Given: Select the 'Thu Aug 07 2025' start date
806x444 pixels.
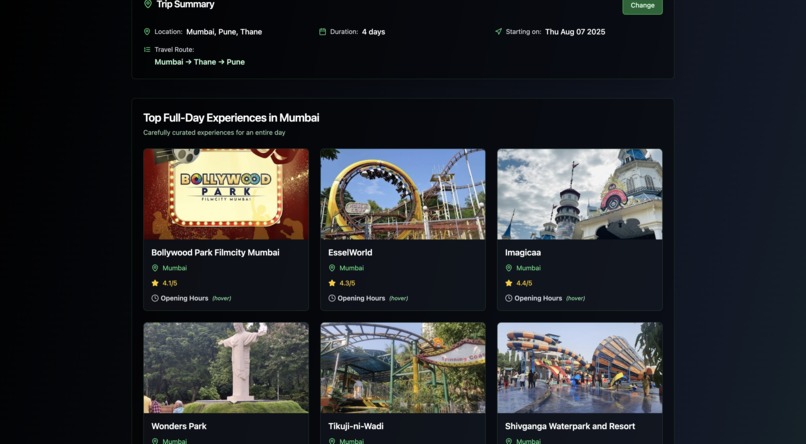Looking at the screenshot, I should 575,32.
